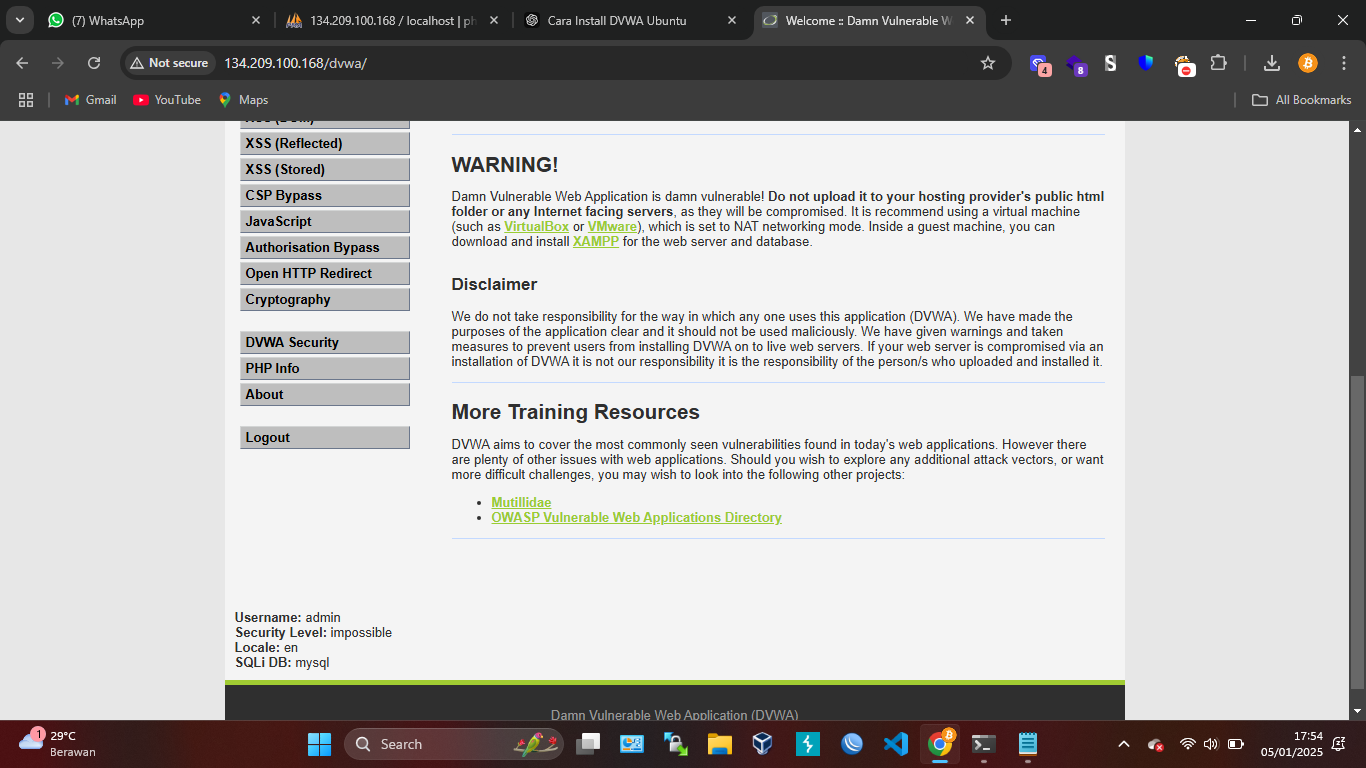Open the extension with the pink 4 badge
This screenshot has height=768, width=1366.
[x=1040, y=63]
